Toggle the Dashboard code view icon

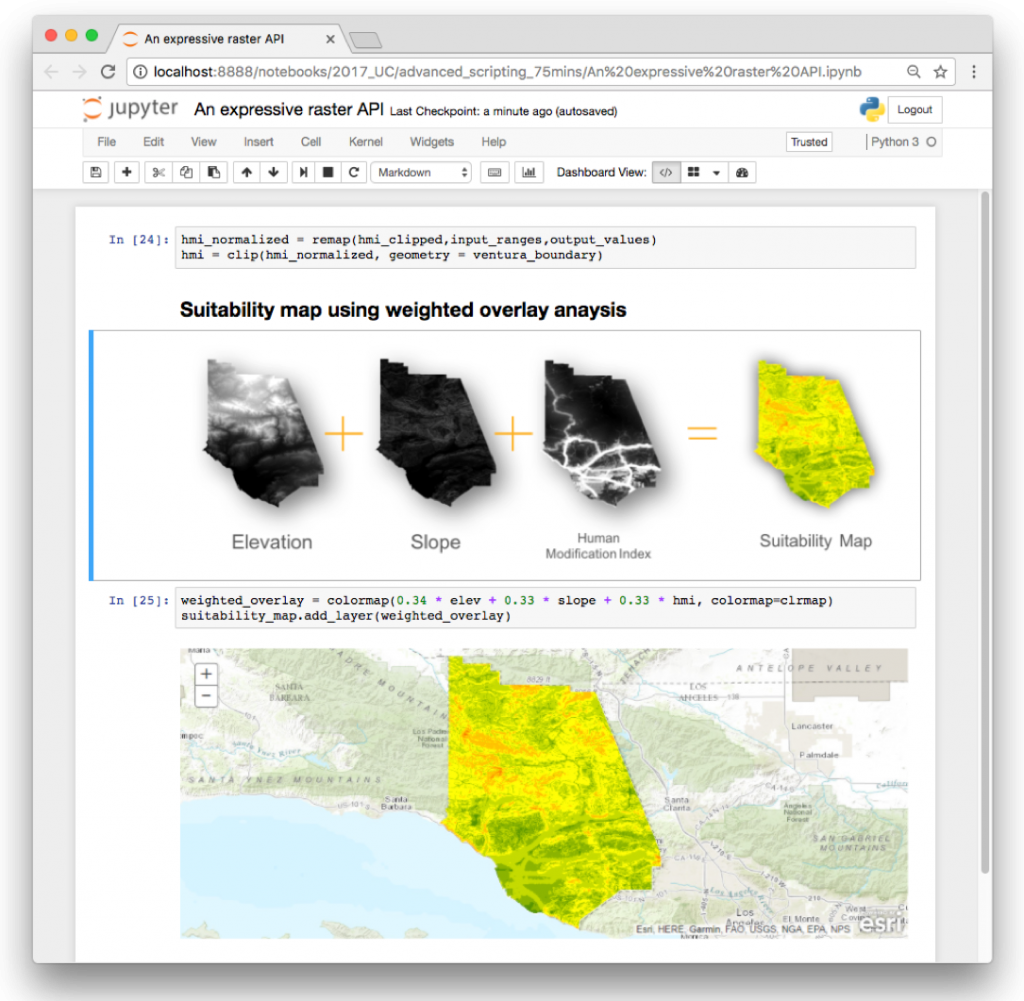tap(667, 172)
